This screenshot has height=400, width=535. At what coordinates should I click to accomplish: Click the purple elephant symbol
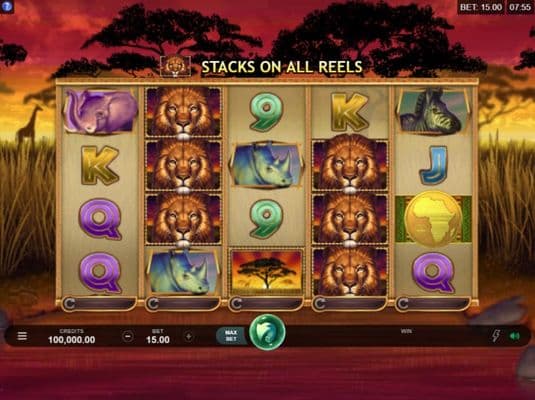click(100, 111)
